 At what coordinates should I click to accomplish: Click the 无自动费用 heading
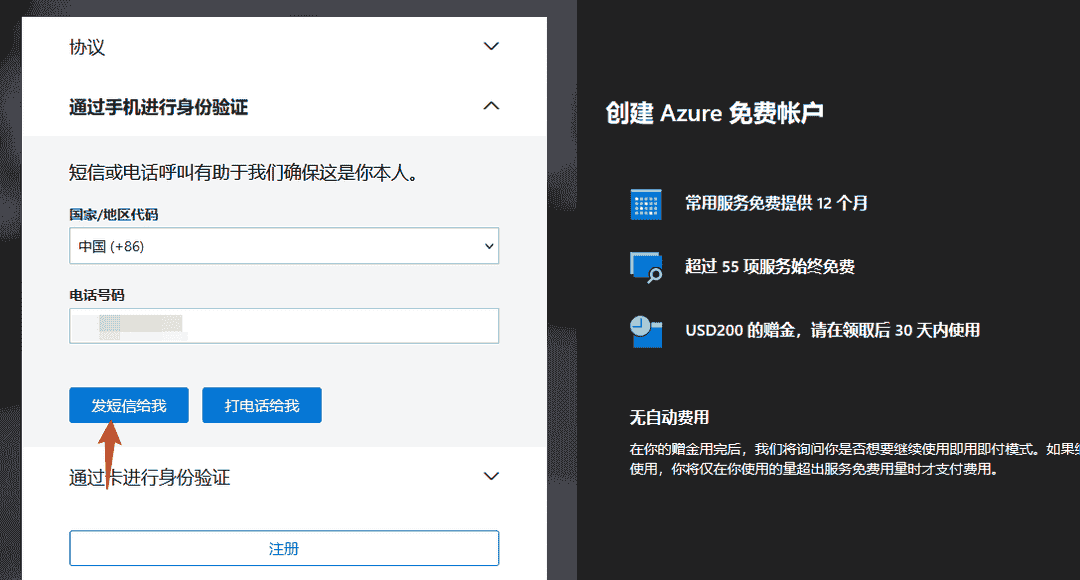[x=669, y=417]
